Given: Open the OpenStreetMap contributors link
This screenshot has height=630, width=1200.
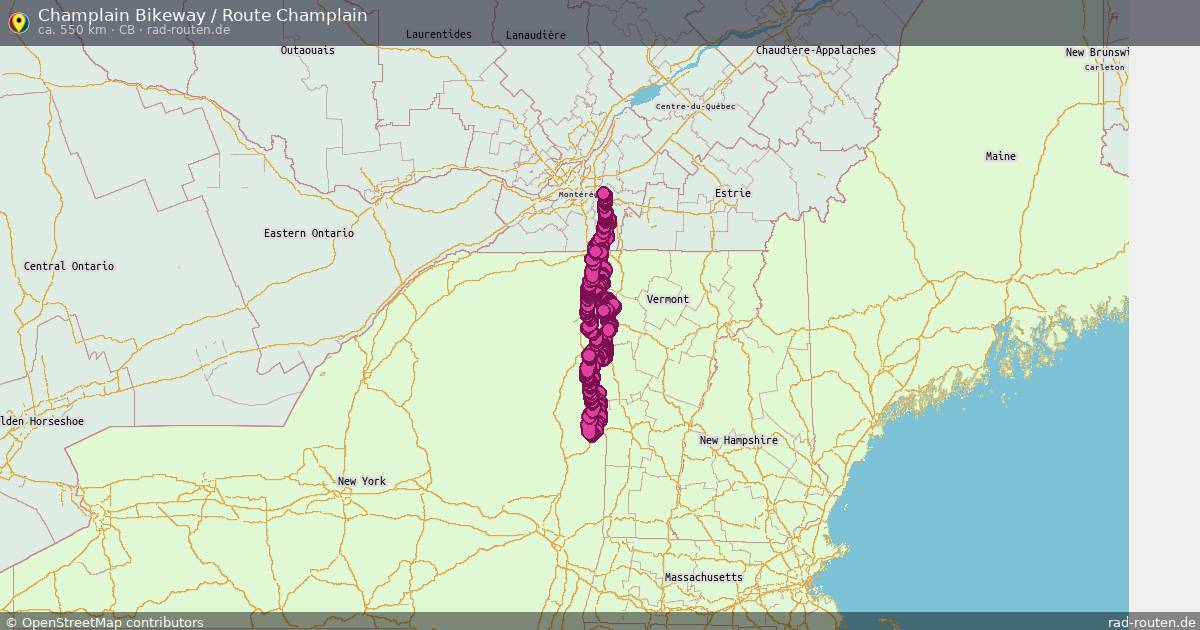Looking at the screenshot, I should pyautogui.click(x=105, y=620).
